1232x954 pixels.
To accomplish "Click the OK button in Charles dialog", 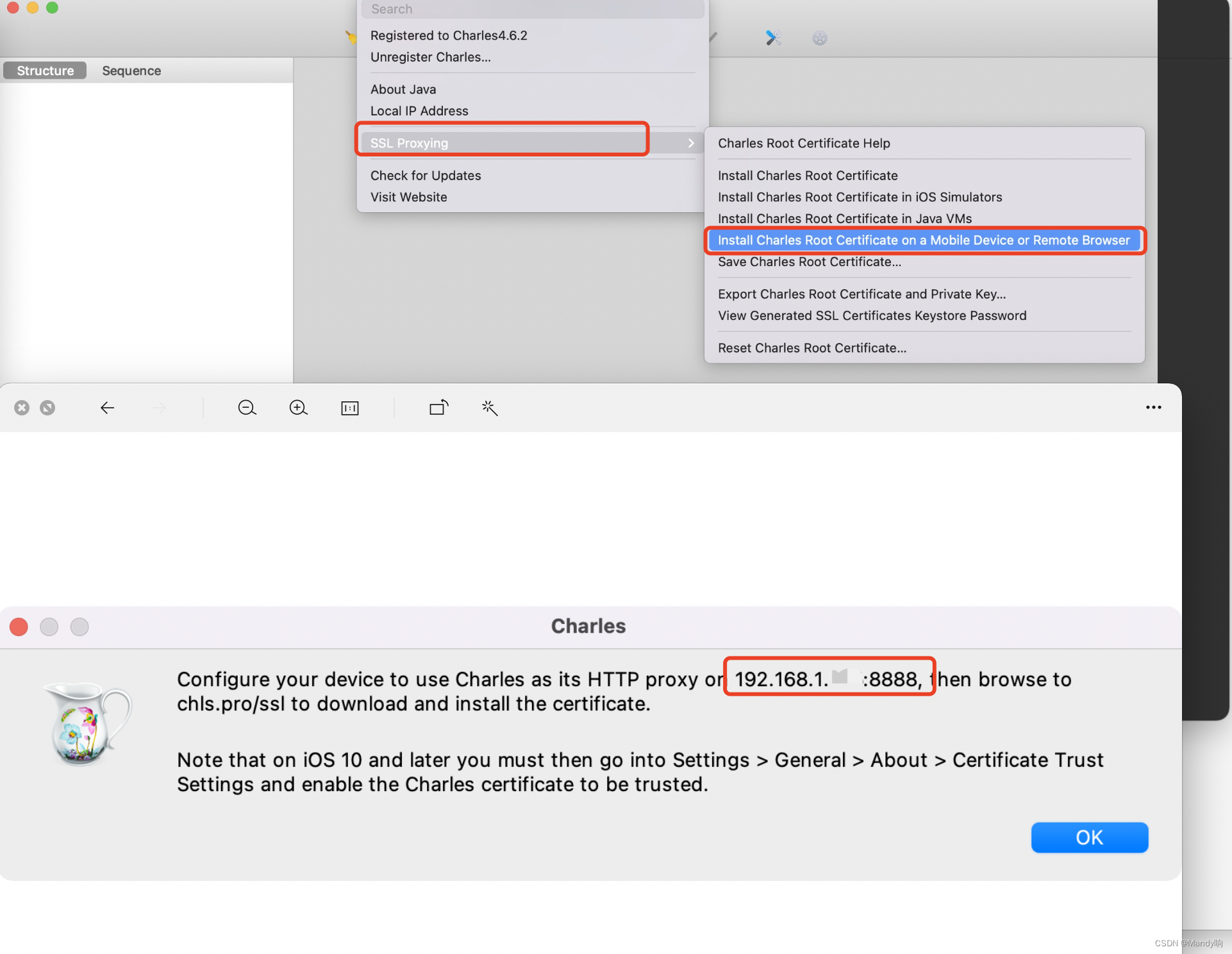I will 1089,837.
